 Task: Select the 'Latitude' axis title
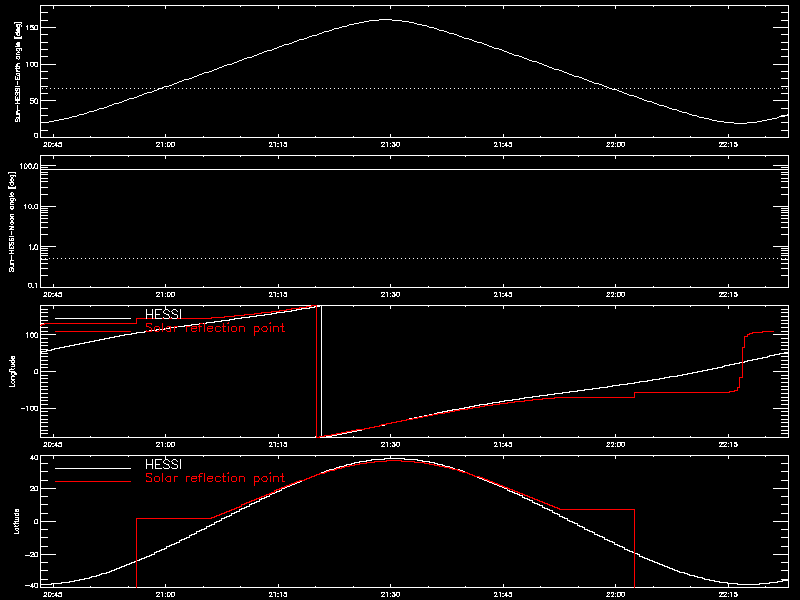pyautogui.click(x=17, y=521)
